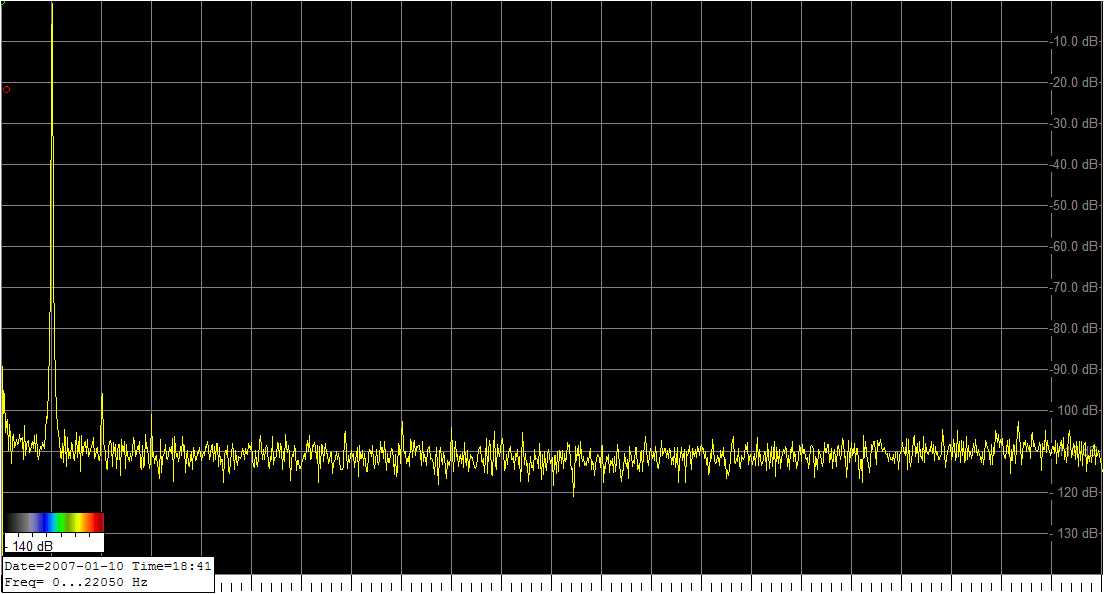Click the '-10.0 dB' axis label
Screen dimensions: 1104x594
tap(1074, 42)
